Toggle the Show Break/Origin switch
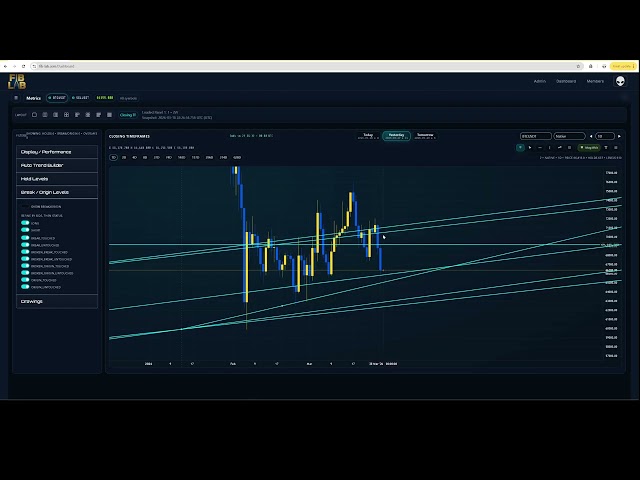This screenshot has height=480, width=640. [x=25, y=207]
